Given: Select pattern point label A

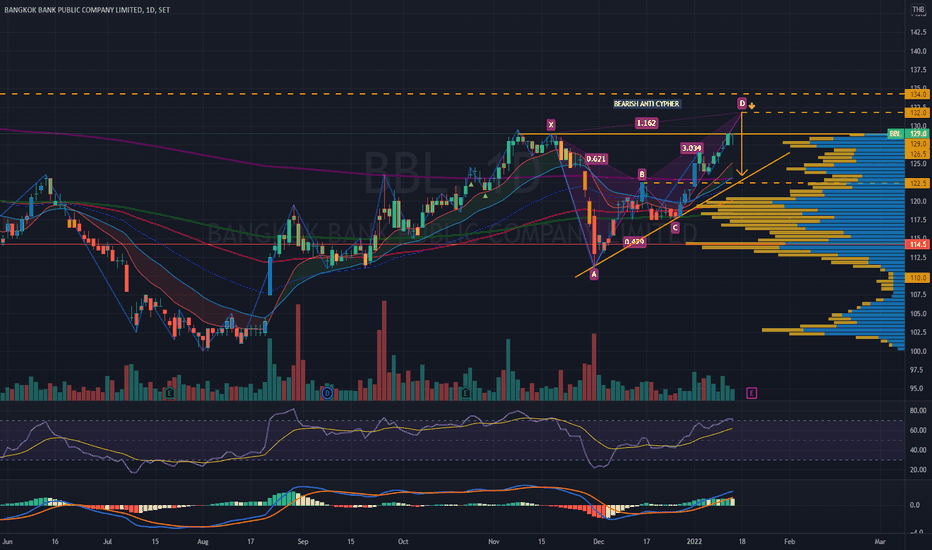Looking at the screenshot, I should pos(594,274).
